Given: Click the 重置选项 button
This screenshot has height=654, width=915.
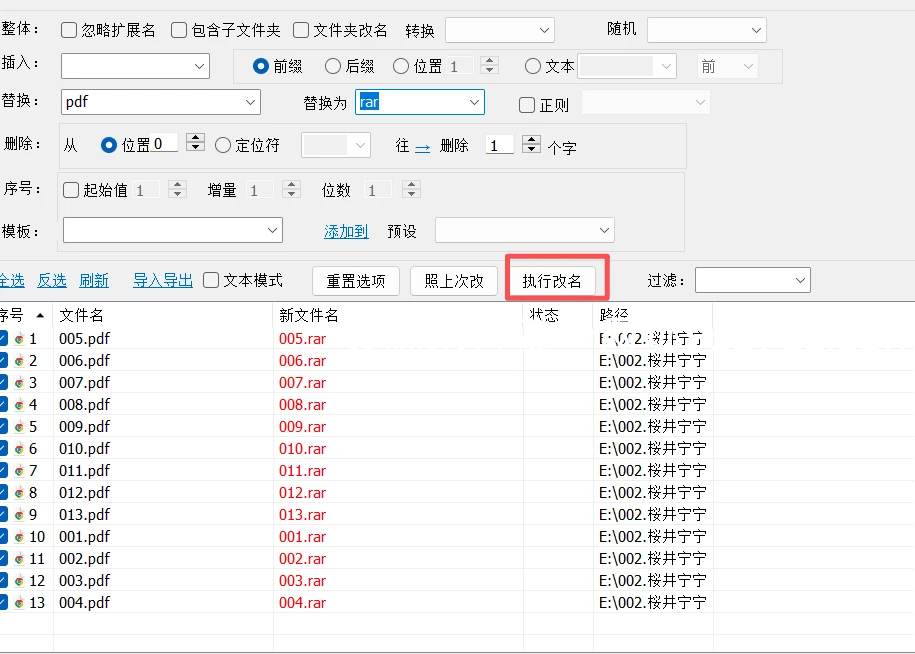Looking at the screenshot, I should (355, 281).
